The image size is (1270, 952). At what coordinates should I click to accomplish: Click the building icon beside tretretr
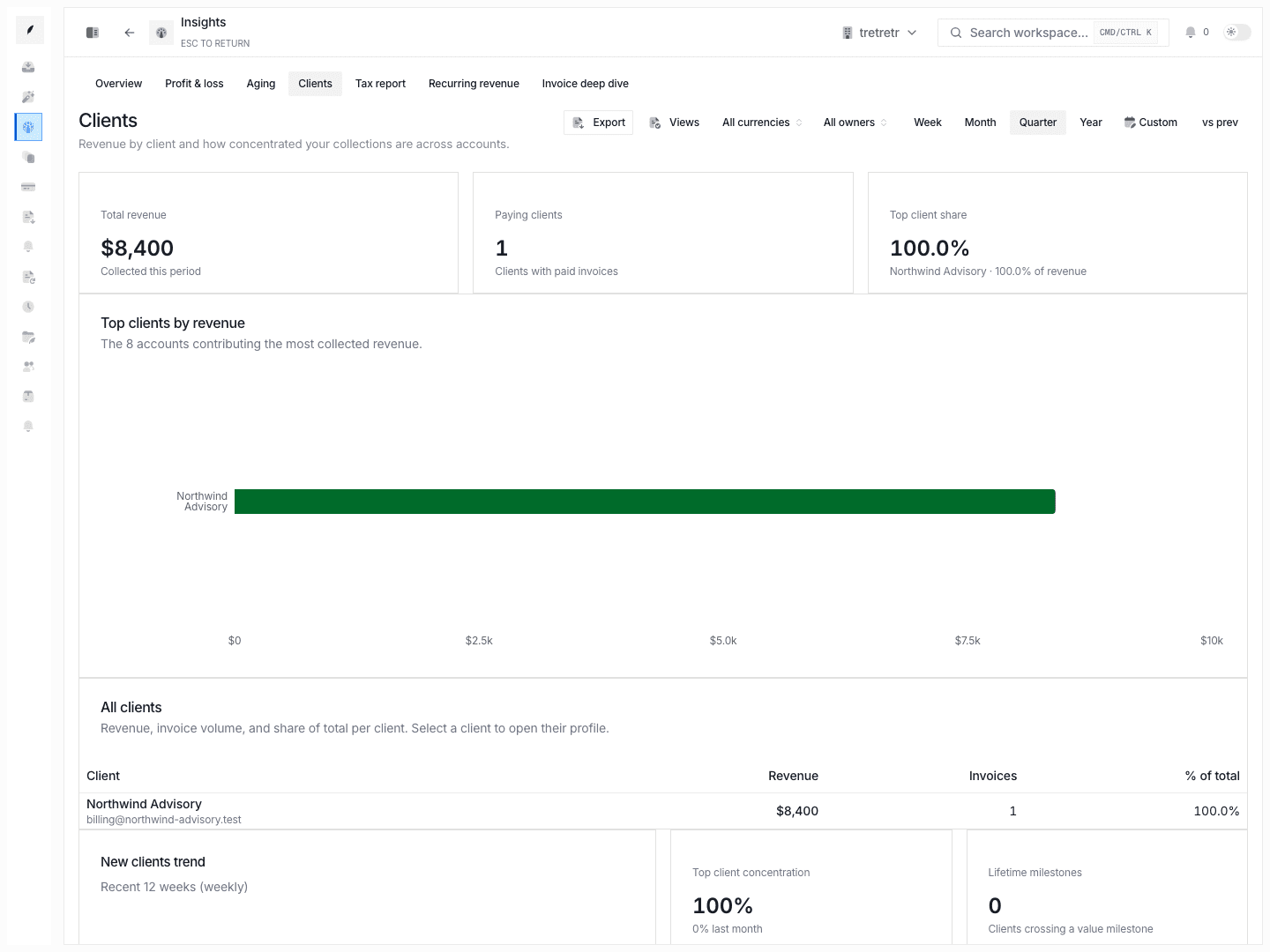(848, 33)
